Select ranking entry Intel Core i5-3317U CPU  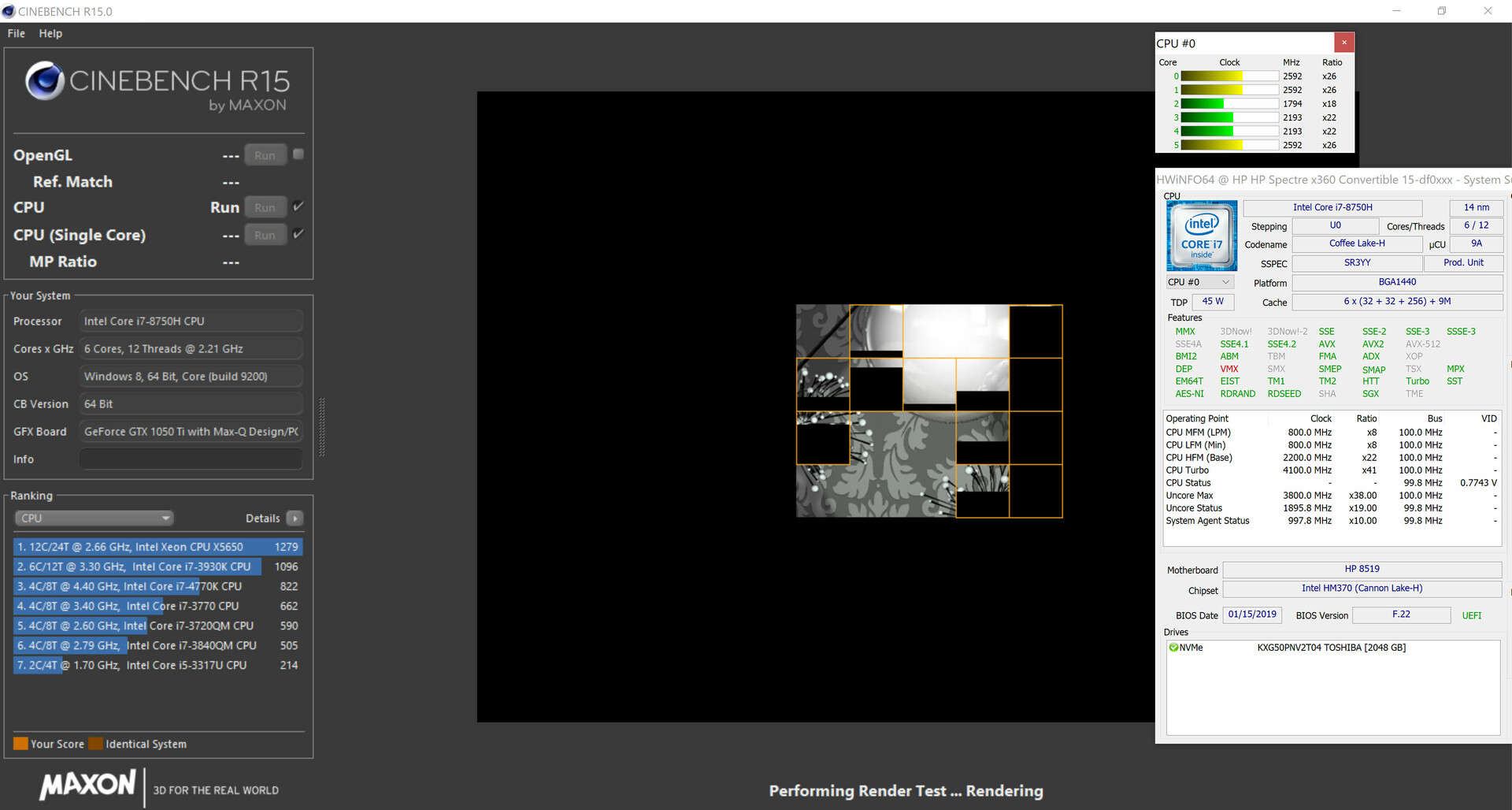click(x=157, y=664)
